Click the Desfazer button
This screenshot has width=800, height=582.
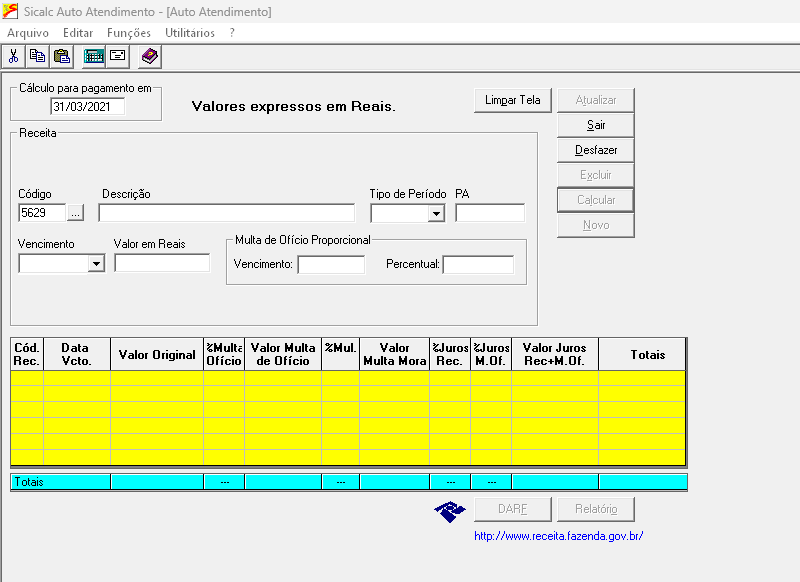pyautogui.click(x=596, y=150)
